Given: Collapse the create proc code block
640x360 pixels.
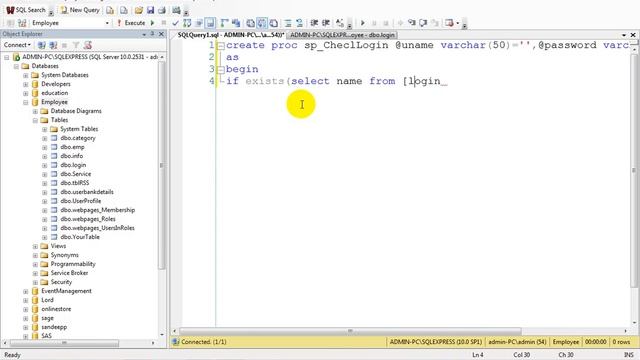Looking at the screenshot, I should point(220,46).
